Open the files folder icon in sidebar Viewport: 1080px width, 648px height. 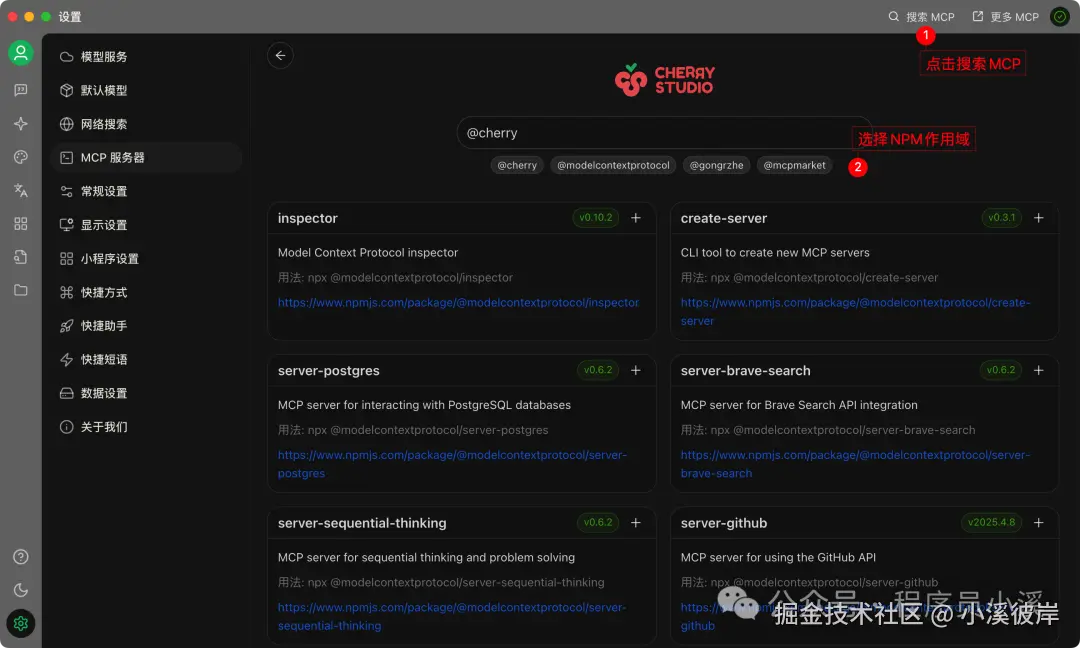click(21, 290)
